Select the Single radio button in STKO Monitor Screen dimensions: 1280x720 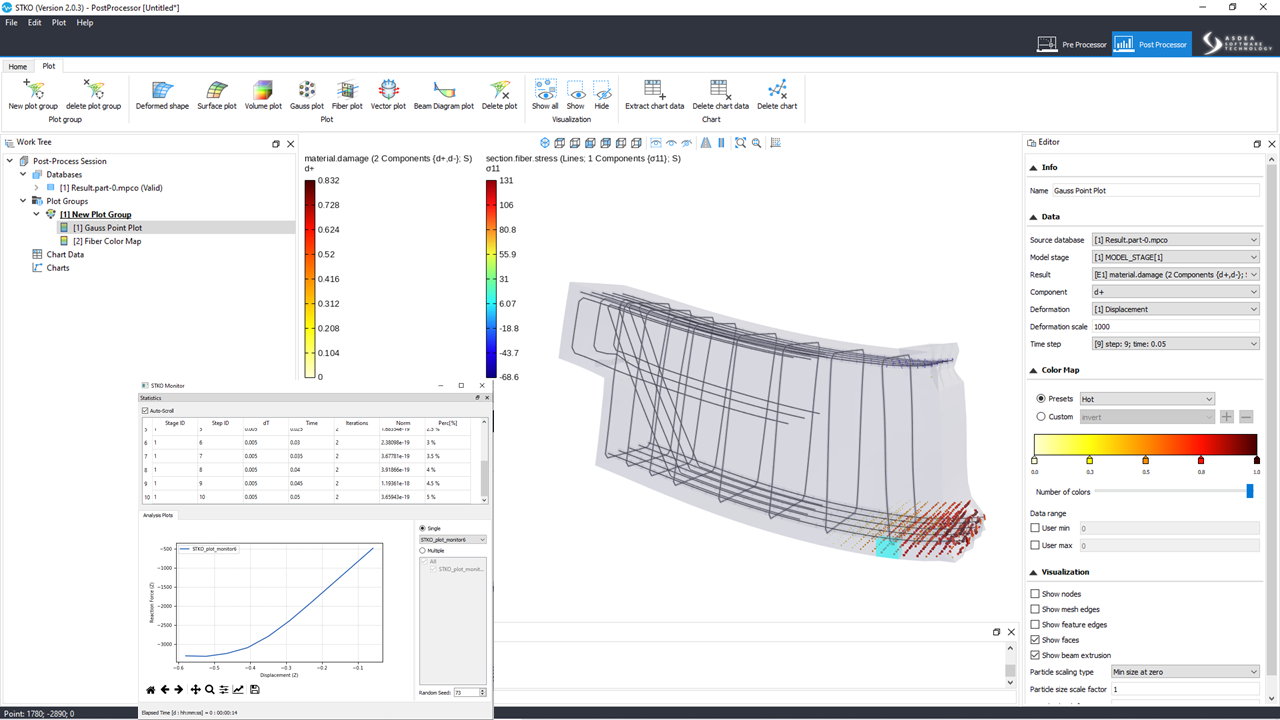(x=423, y=528)
